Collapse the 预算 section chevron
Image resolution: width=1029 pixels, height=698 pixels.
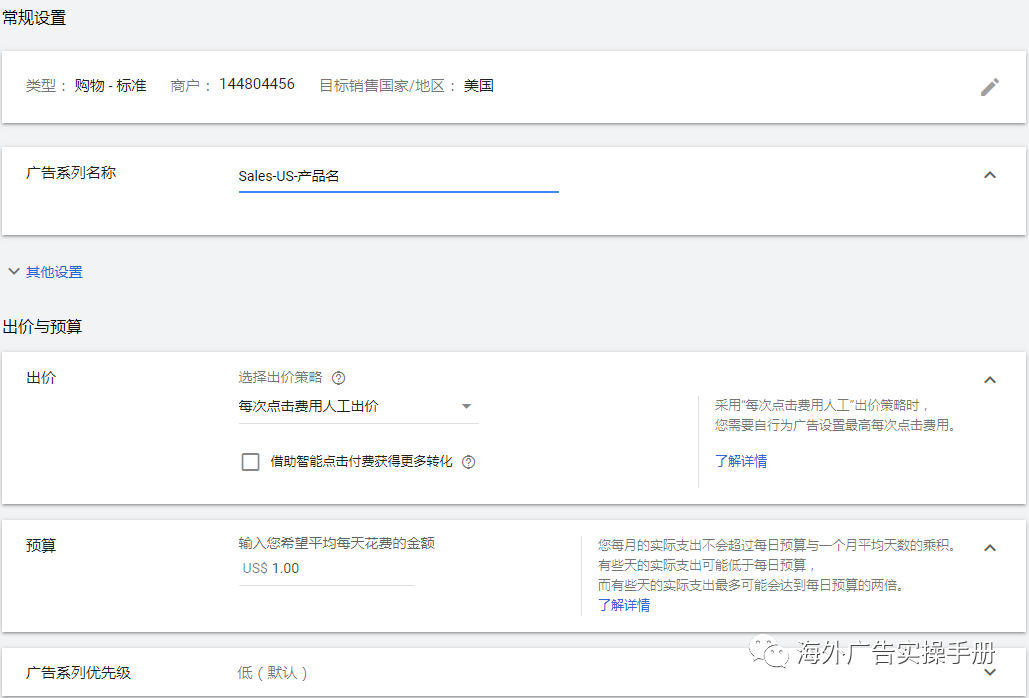[990, 547]
